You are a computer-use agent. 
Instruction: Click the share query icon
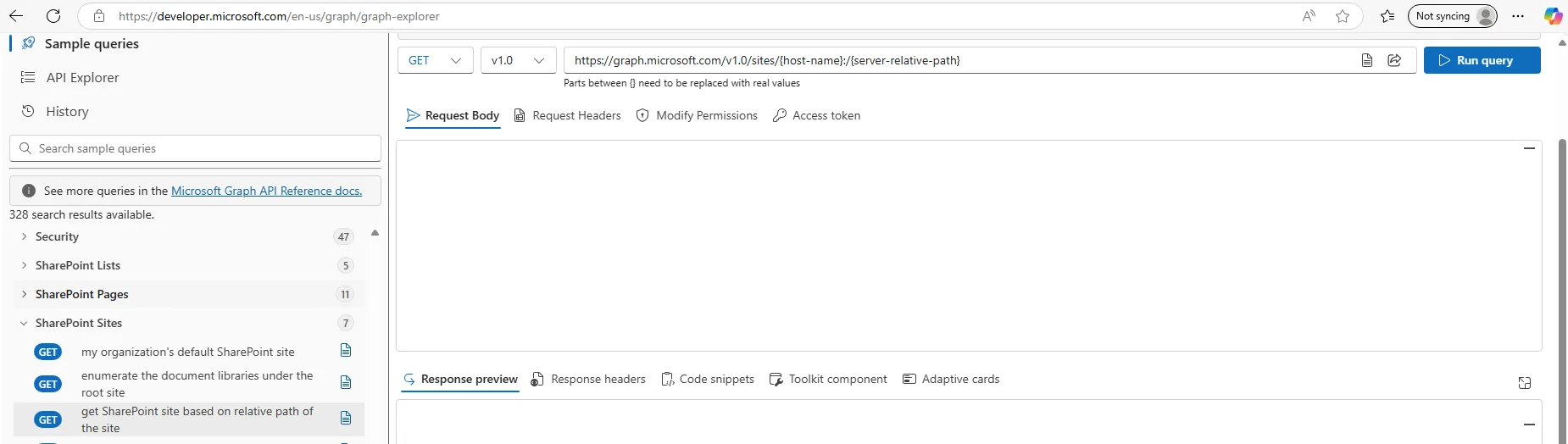coord(1394,60)
